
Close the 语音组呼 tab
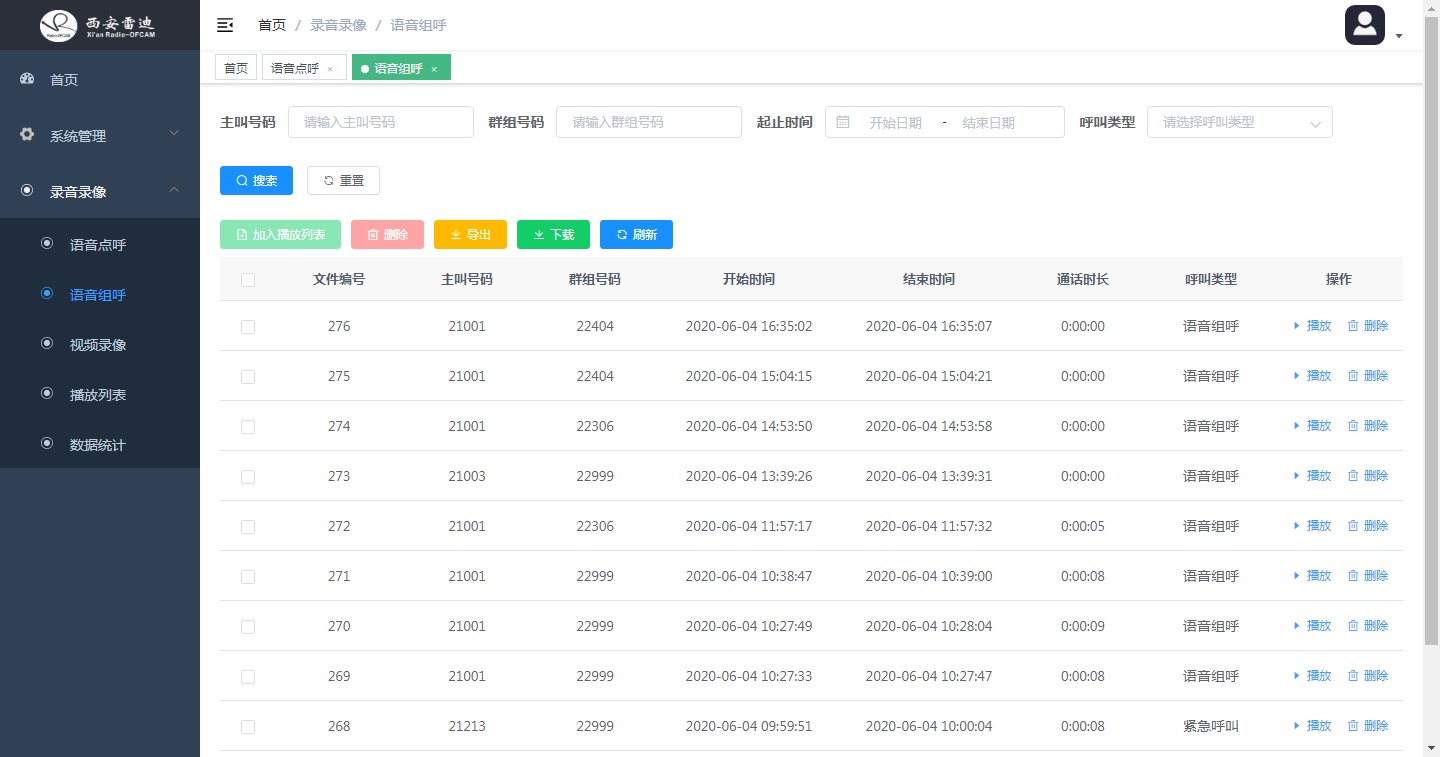(x=434, y=69)
